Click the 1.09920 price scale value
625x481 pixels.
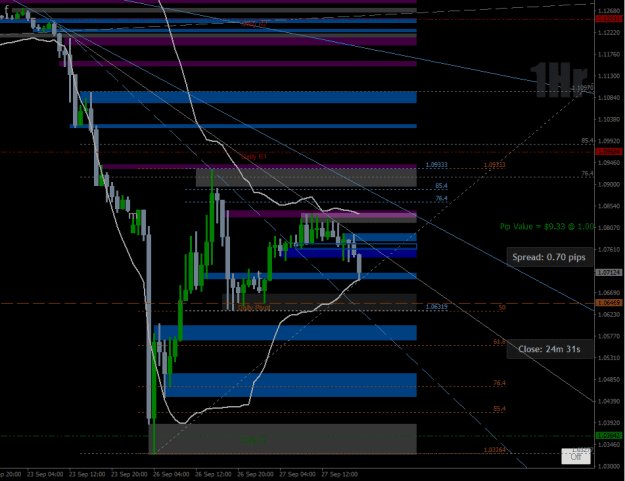(609, 141)
